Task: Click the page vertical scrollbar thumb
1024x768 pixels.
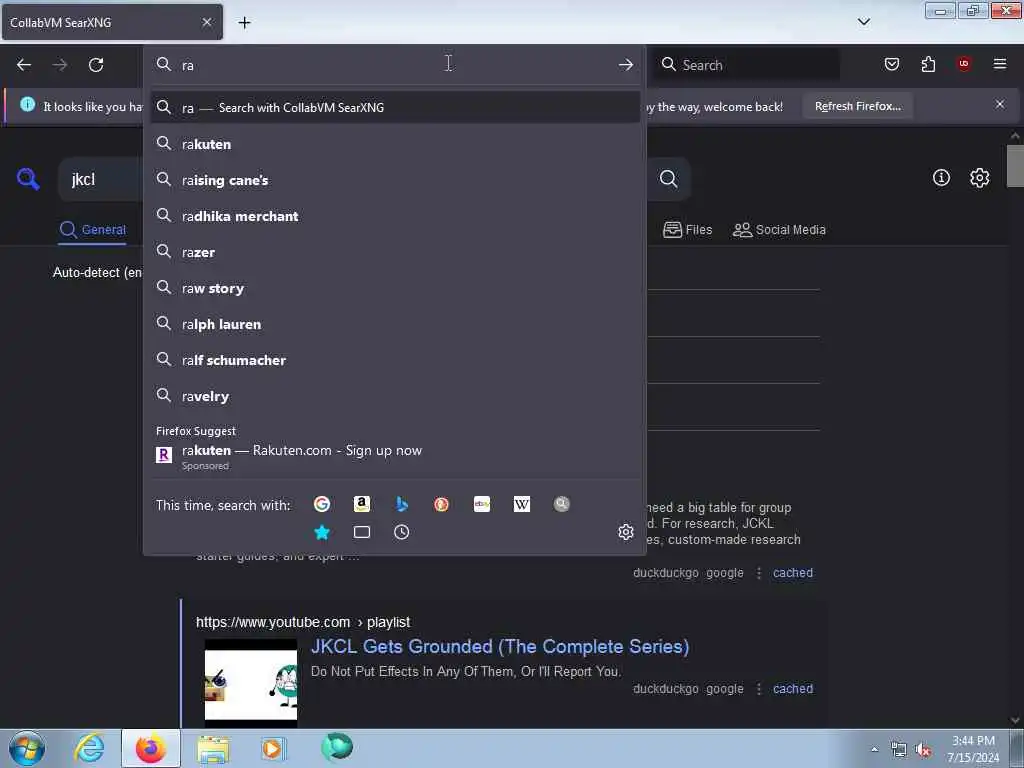Action: coord(1015,166)
